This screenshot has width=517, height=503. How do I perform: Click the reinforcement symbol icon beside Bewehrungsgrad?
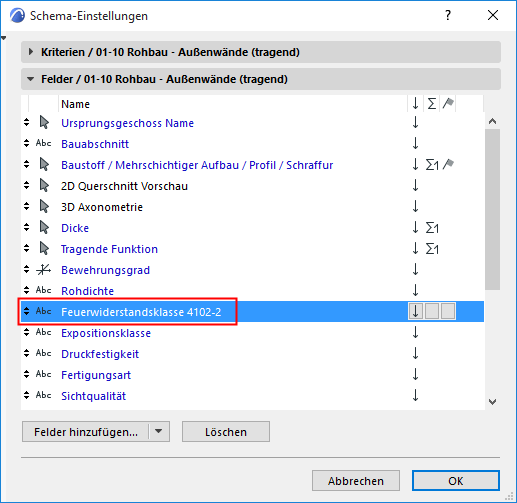(43, 269)
